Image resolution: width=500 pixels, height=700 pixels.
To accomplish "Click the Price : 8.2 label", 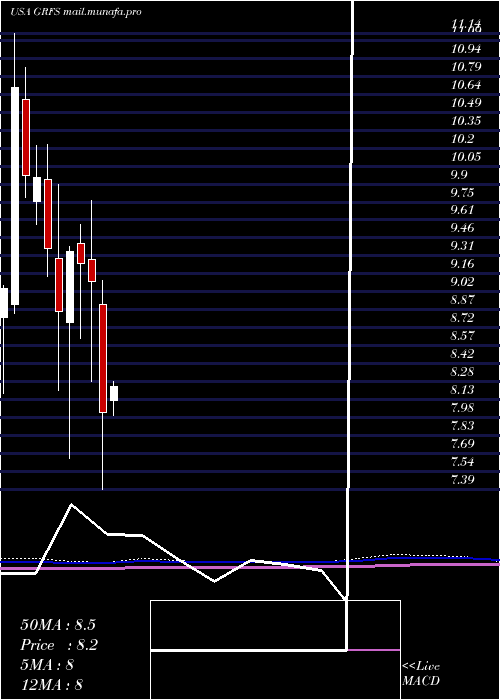I will (x=59, y=645).
